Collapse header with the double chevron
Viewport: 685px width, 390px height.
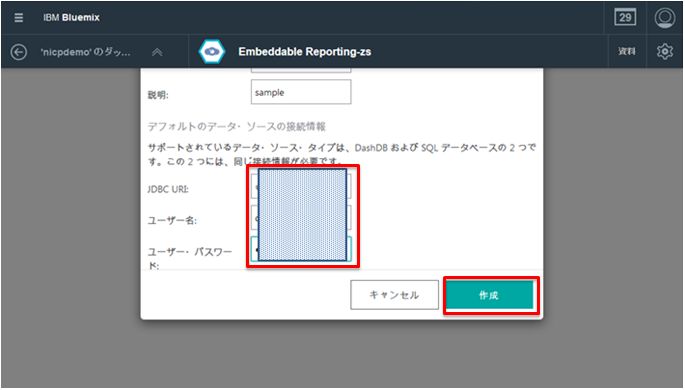[157, 52]
